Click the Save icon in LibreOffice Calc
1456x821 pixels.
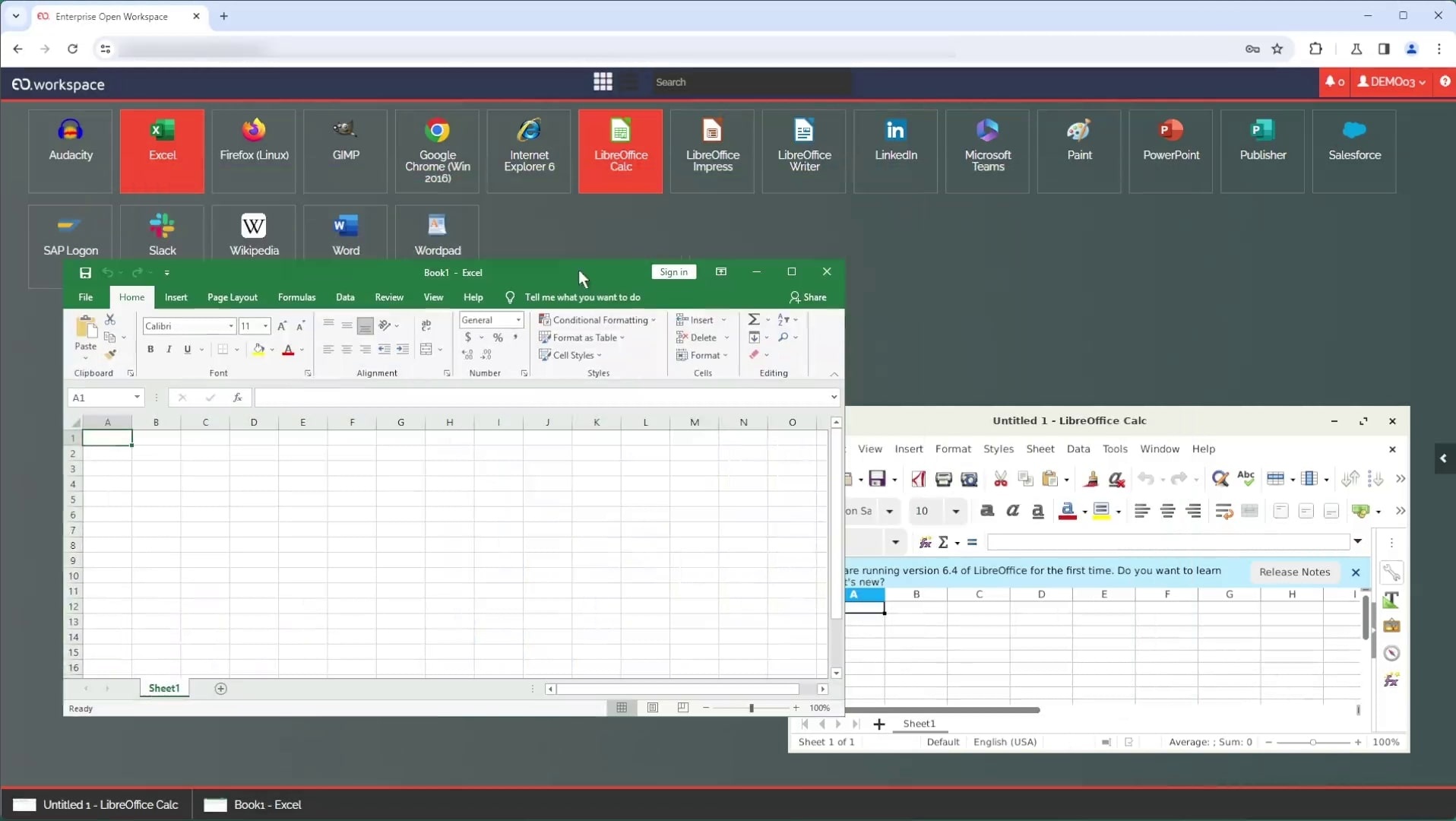pyautogui.click(x=877, y=479)
